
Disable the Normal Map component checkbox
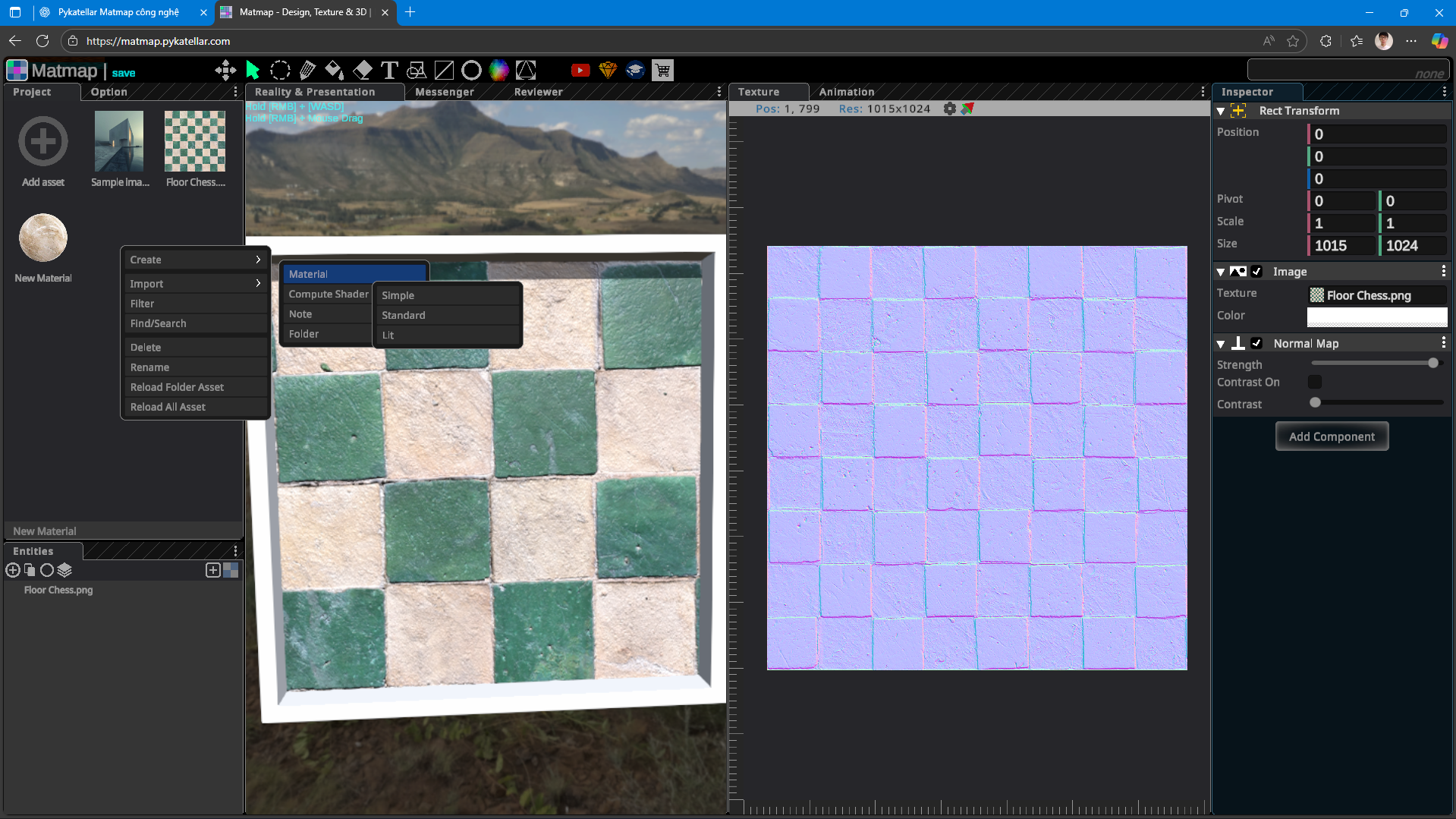click(1257, 343)
